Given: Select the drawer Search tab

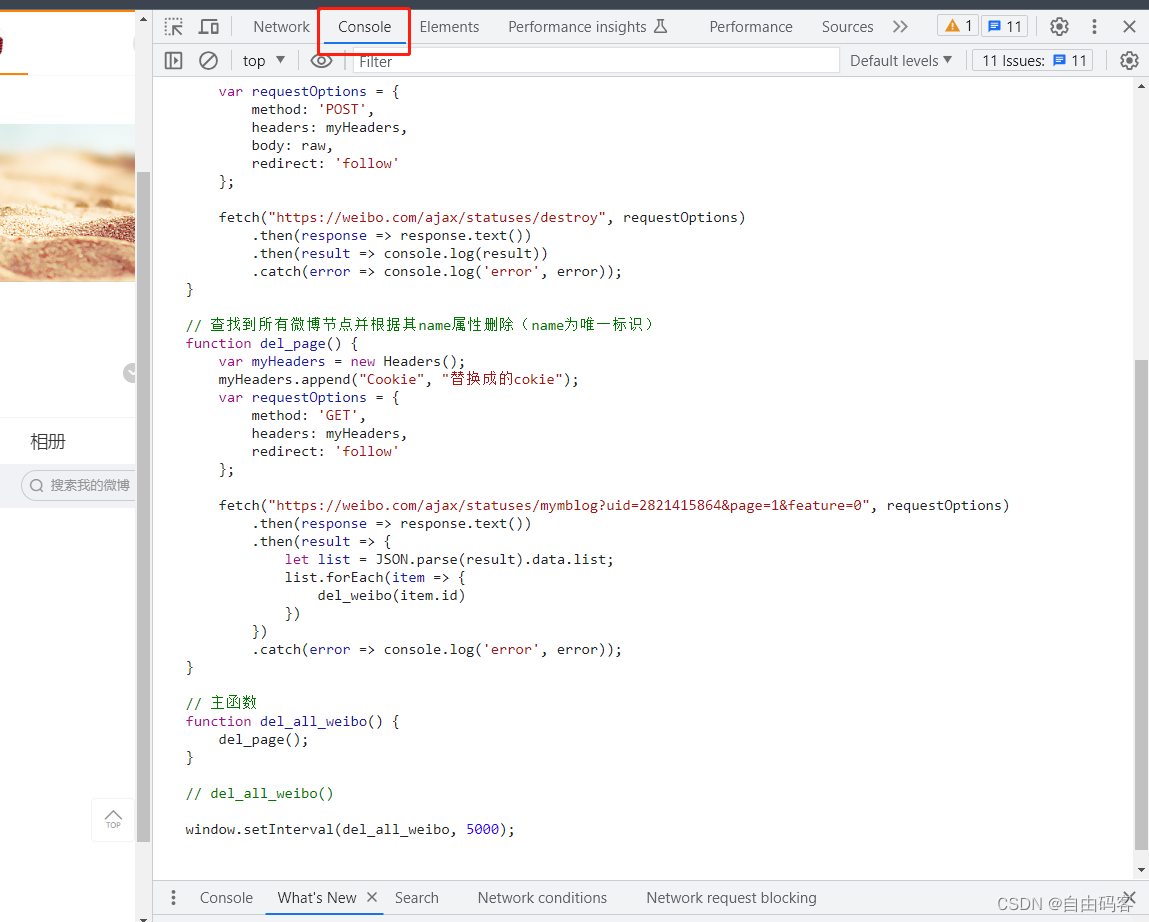Looking at the screenshot, I should (x=416, y=898).
